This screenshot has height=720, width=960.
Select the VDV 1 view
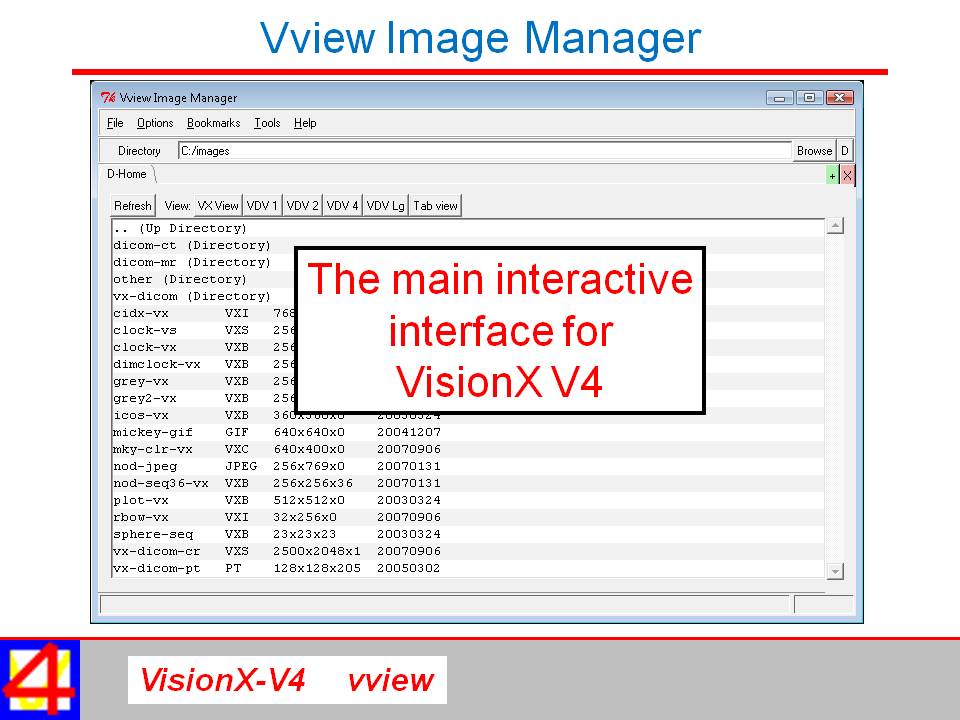(x=261, y=205)
